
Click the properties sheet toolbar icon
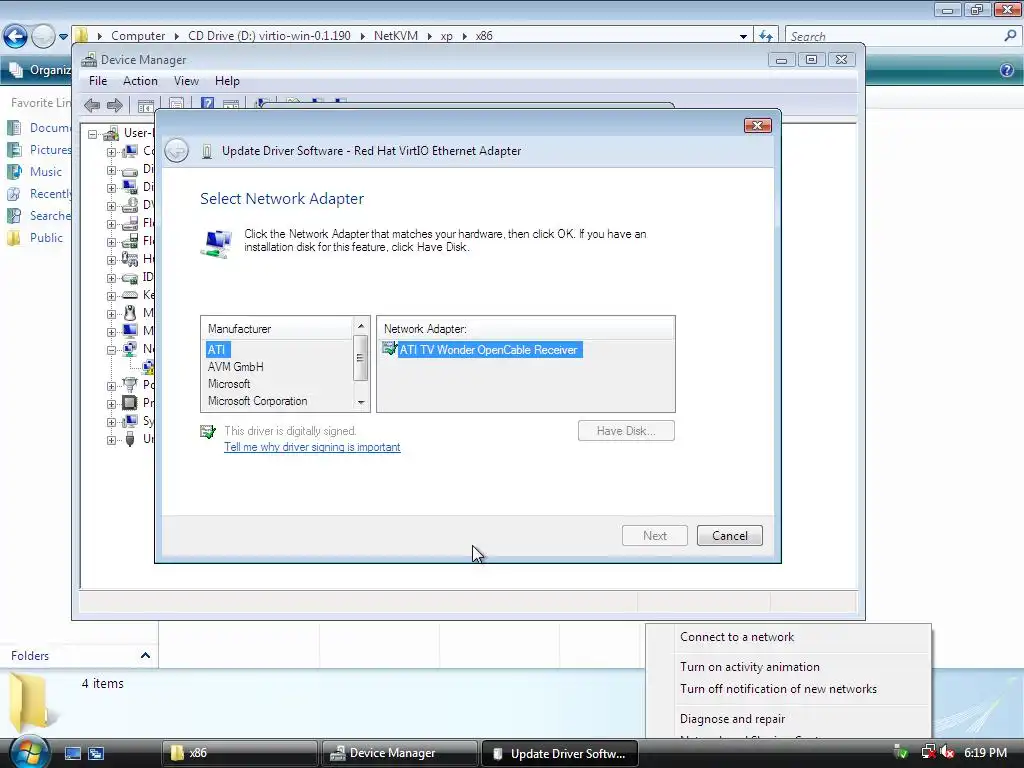pyautogui.click(x=176, y=104)
